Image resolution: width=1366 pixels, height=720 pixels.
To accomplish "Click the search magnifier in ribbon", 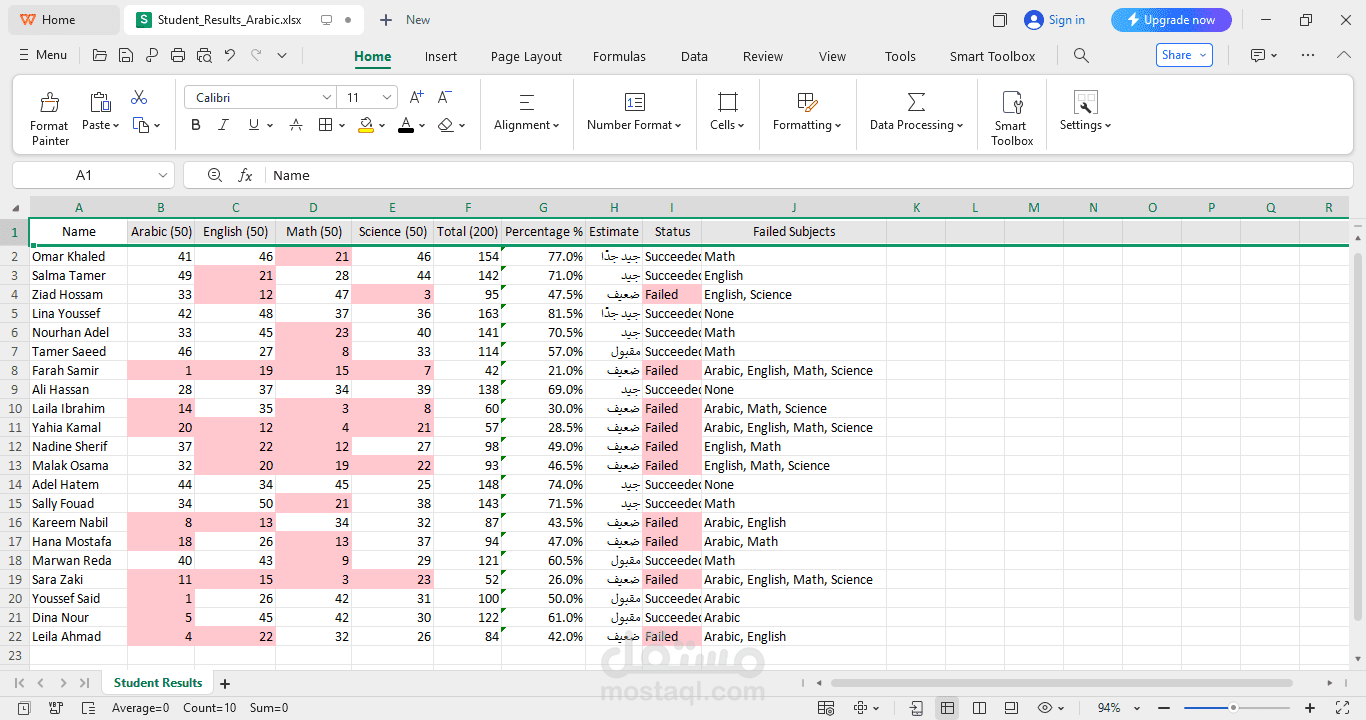I will coord(1081,56).
